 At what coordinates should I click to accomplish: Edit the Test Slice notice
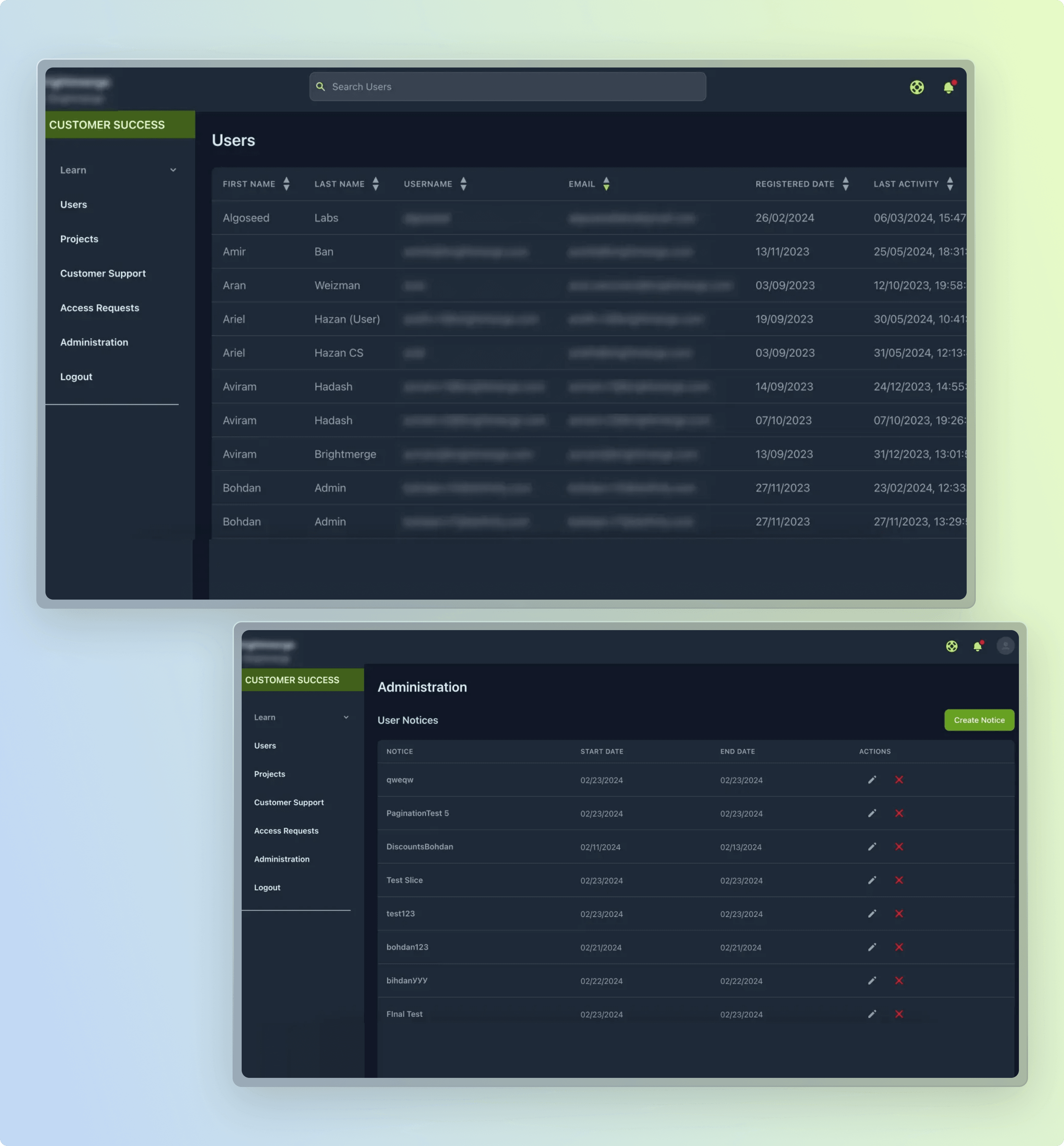coord(872,880)
